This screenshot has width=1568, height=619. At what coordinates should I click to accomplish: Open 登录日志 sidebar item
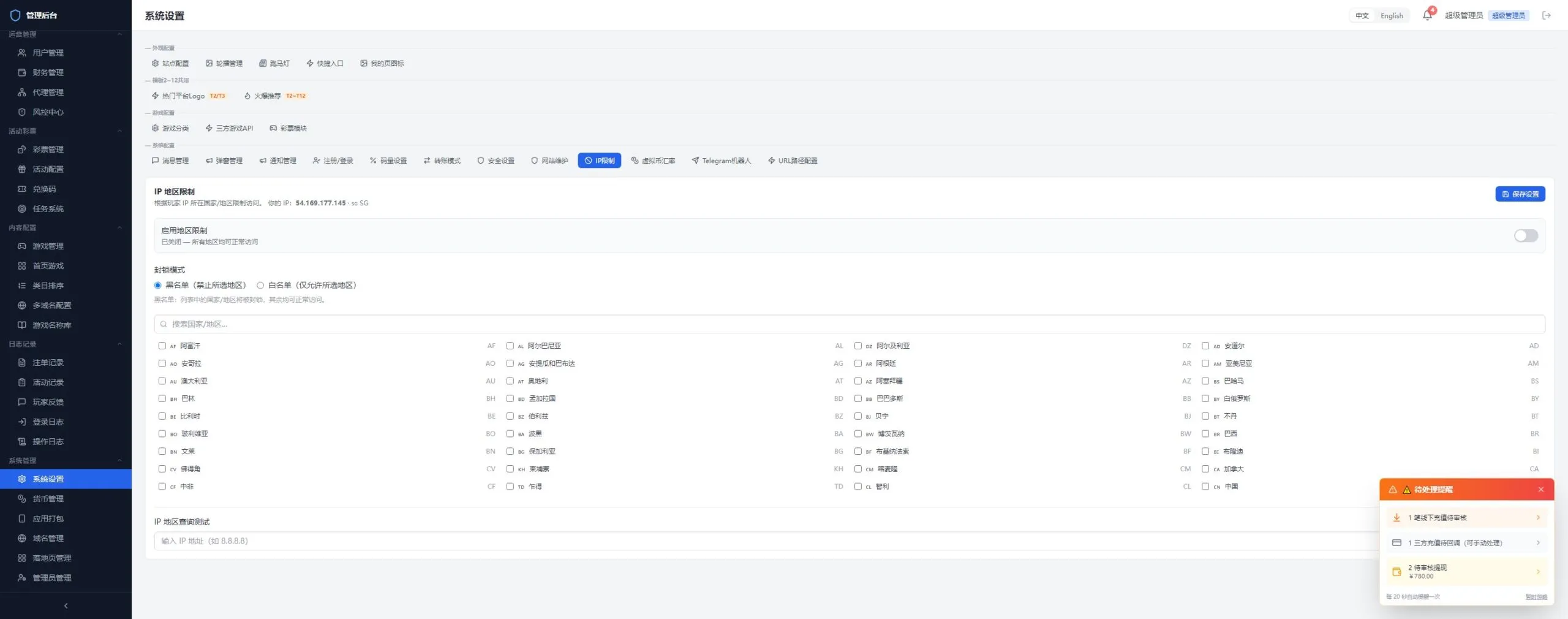click(x=66, y=422)
